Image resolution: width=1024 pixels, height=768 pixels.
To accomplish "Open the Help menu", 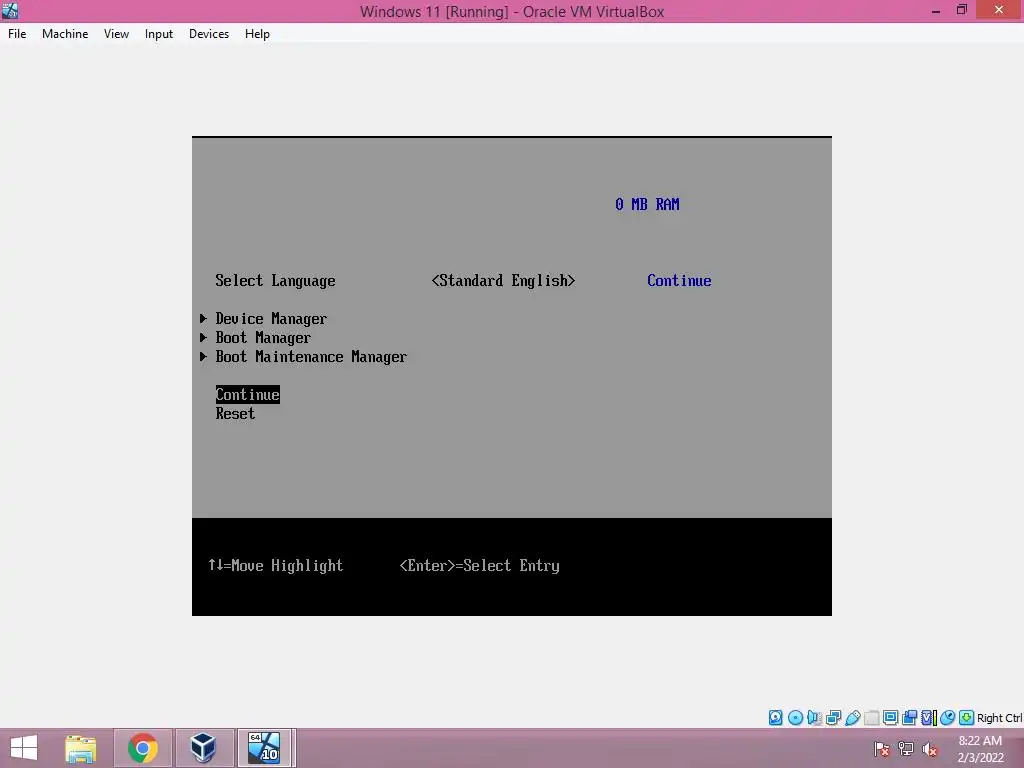I will 257,34.
